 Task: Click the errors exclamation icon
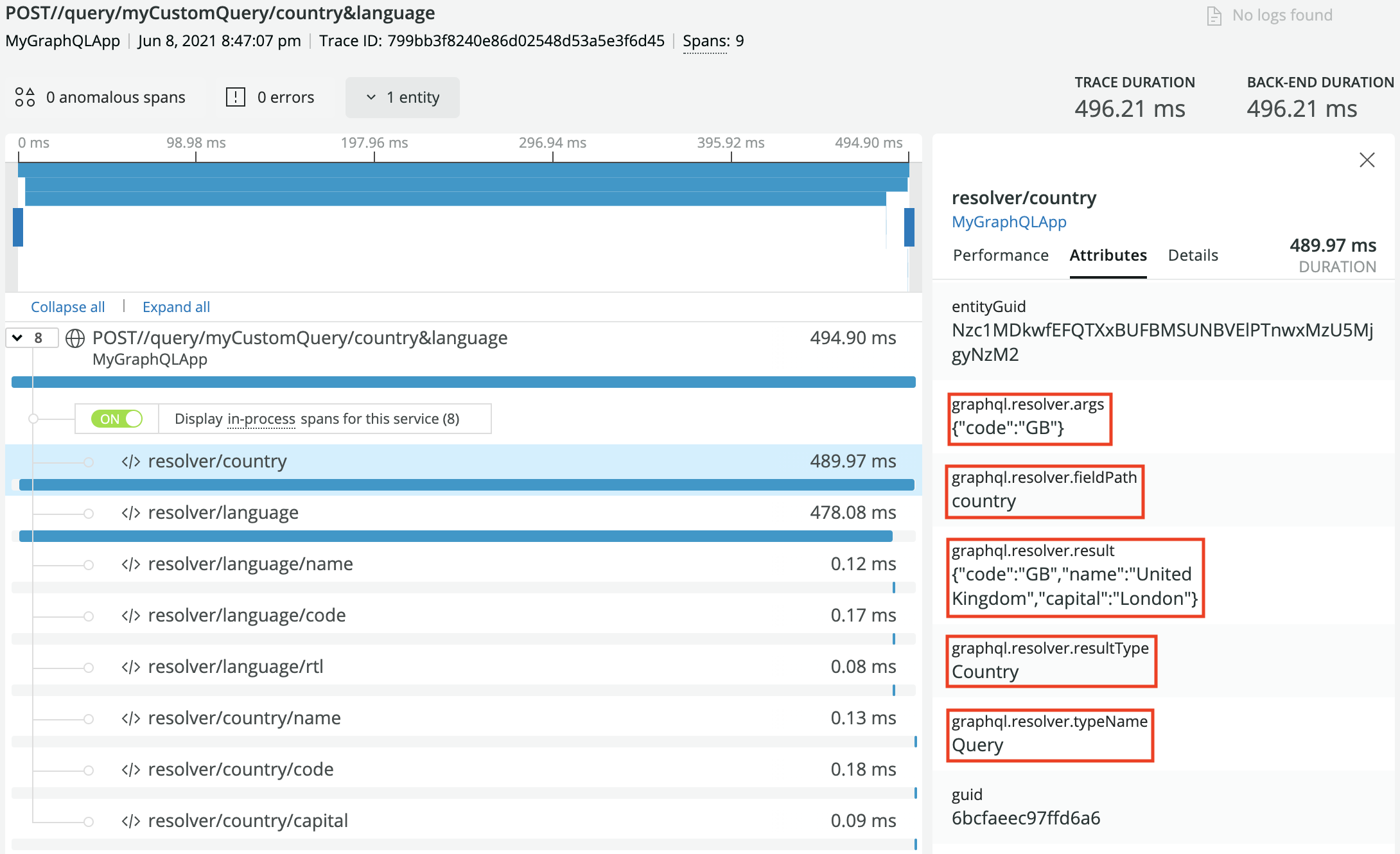[x=236, y=97]
